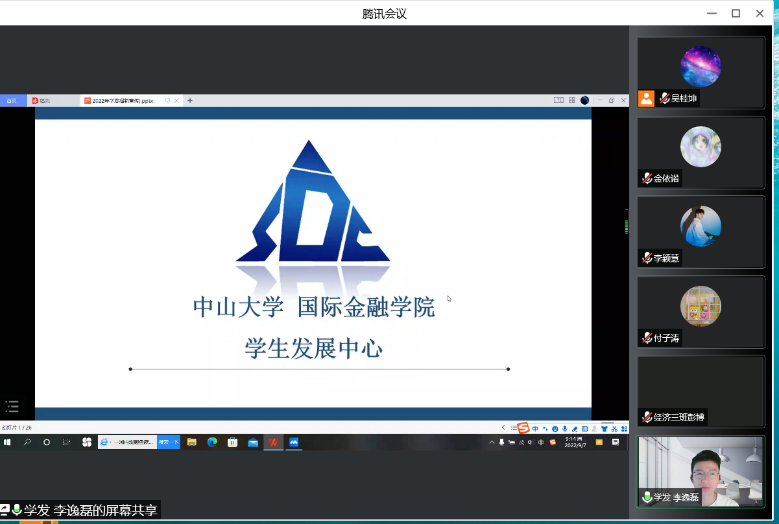Click the muted mic icon beside 吴桂坤
The image size is (779, 524).
pyautogui.click(x=664, y=98)
